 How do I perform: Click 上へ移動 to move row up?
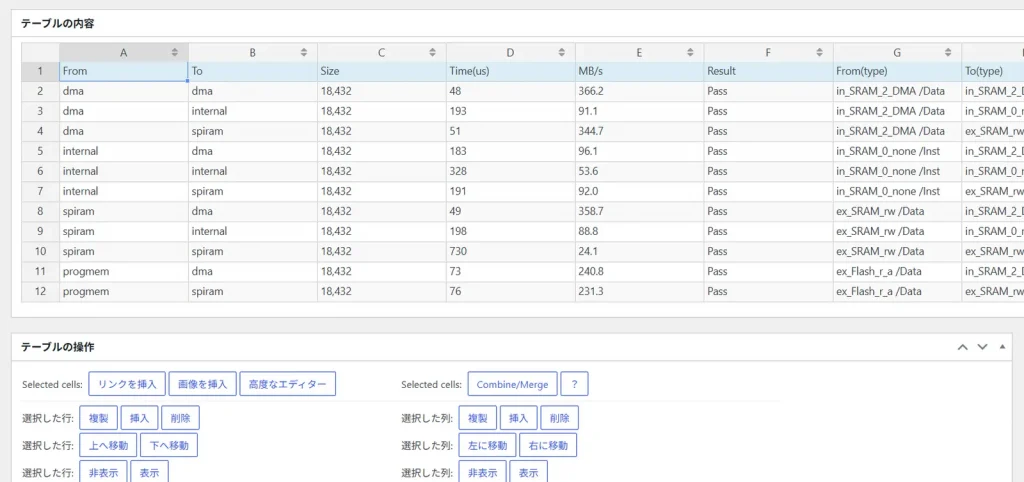(108, 445)
